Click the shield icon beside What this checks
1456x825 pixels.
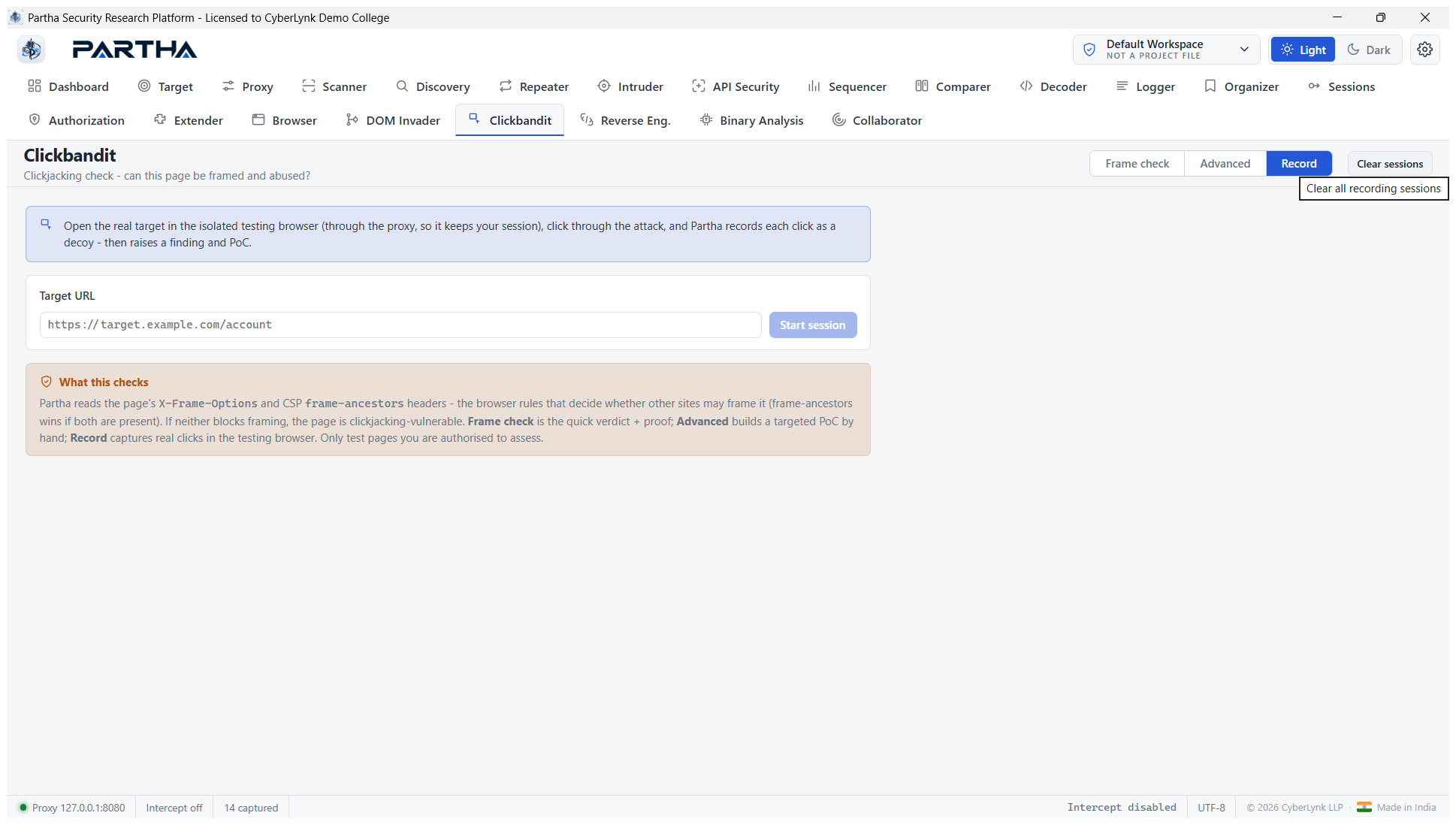[47, 382]
